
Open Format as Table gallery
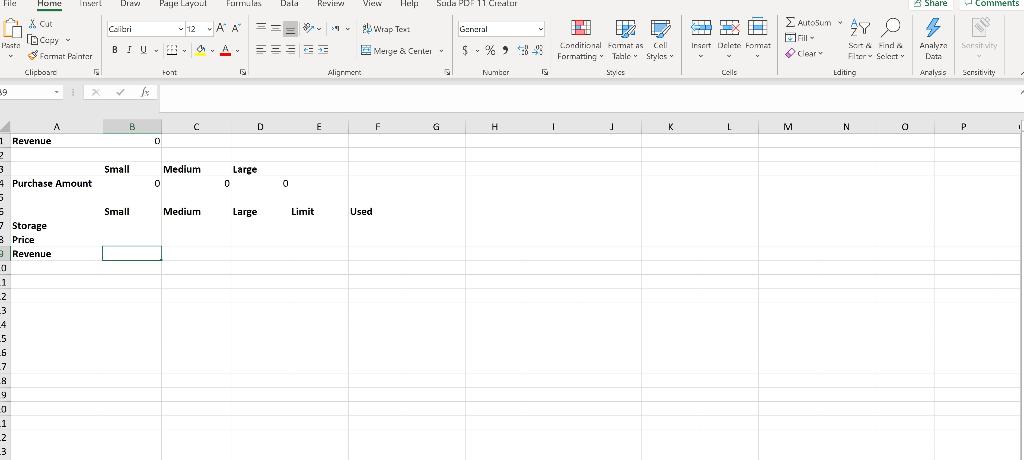click(x=625, y=39)
